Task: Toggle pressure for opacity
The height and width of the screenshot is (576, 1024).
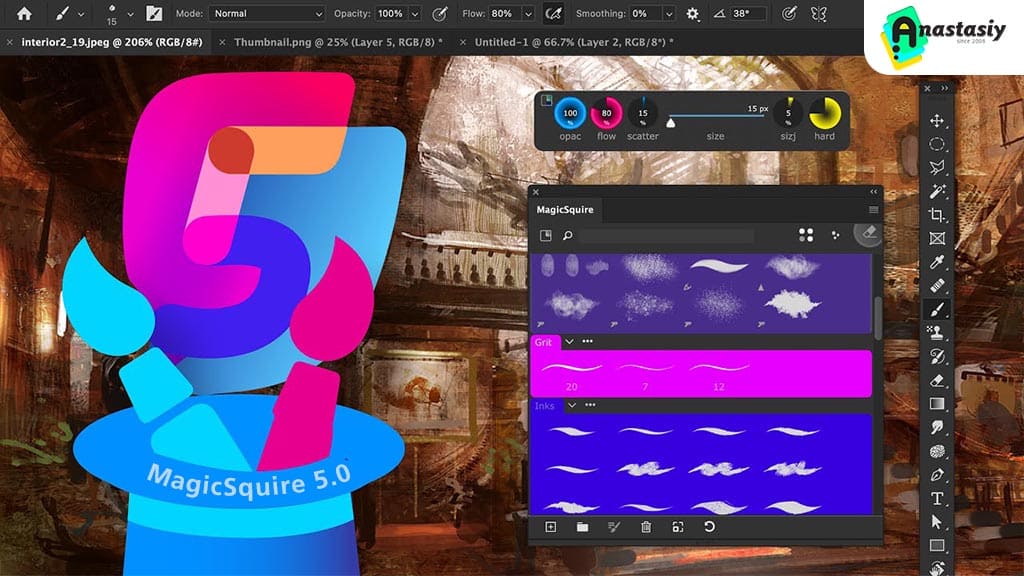Action: [x=440, y=14]
